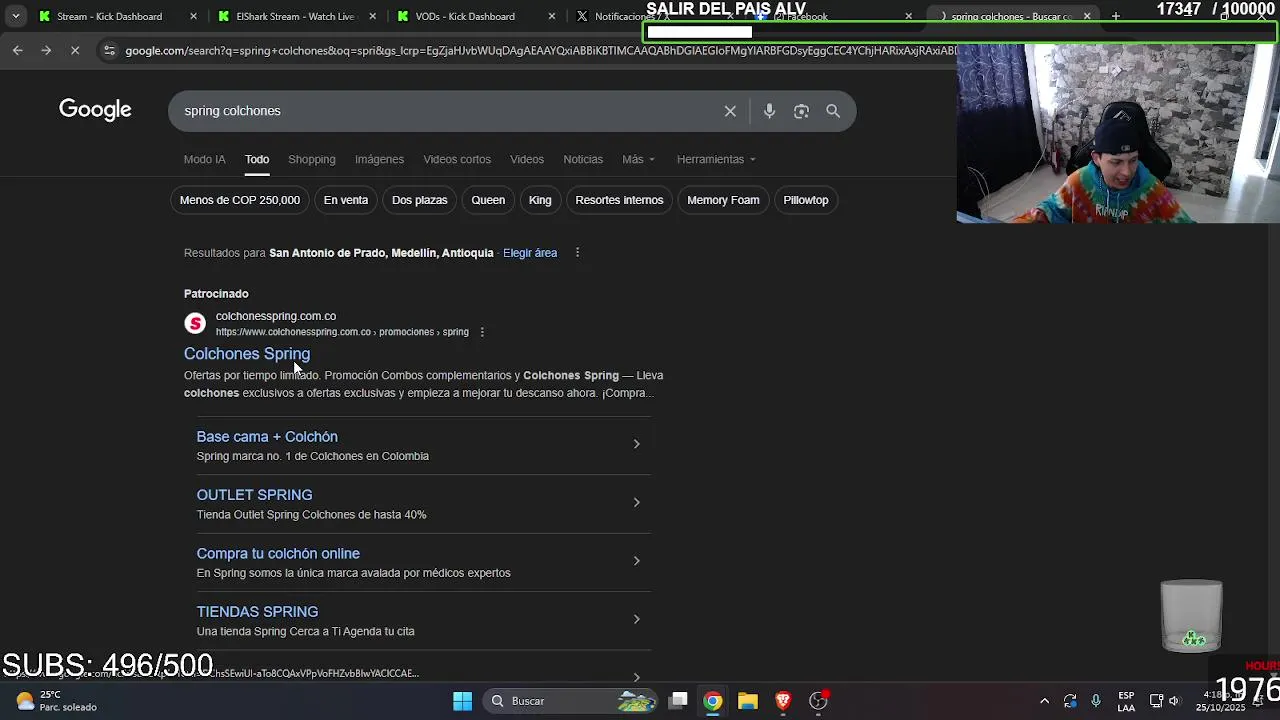
Task: Open the three-dot menu beside Elegir área
Action: (x=577, y=253)
